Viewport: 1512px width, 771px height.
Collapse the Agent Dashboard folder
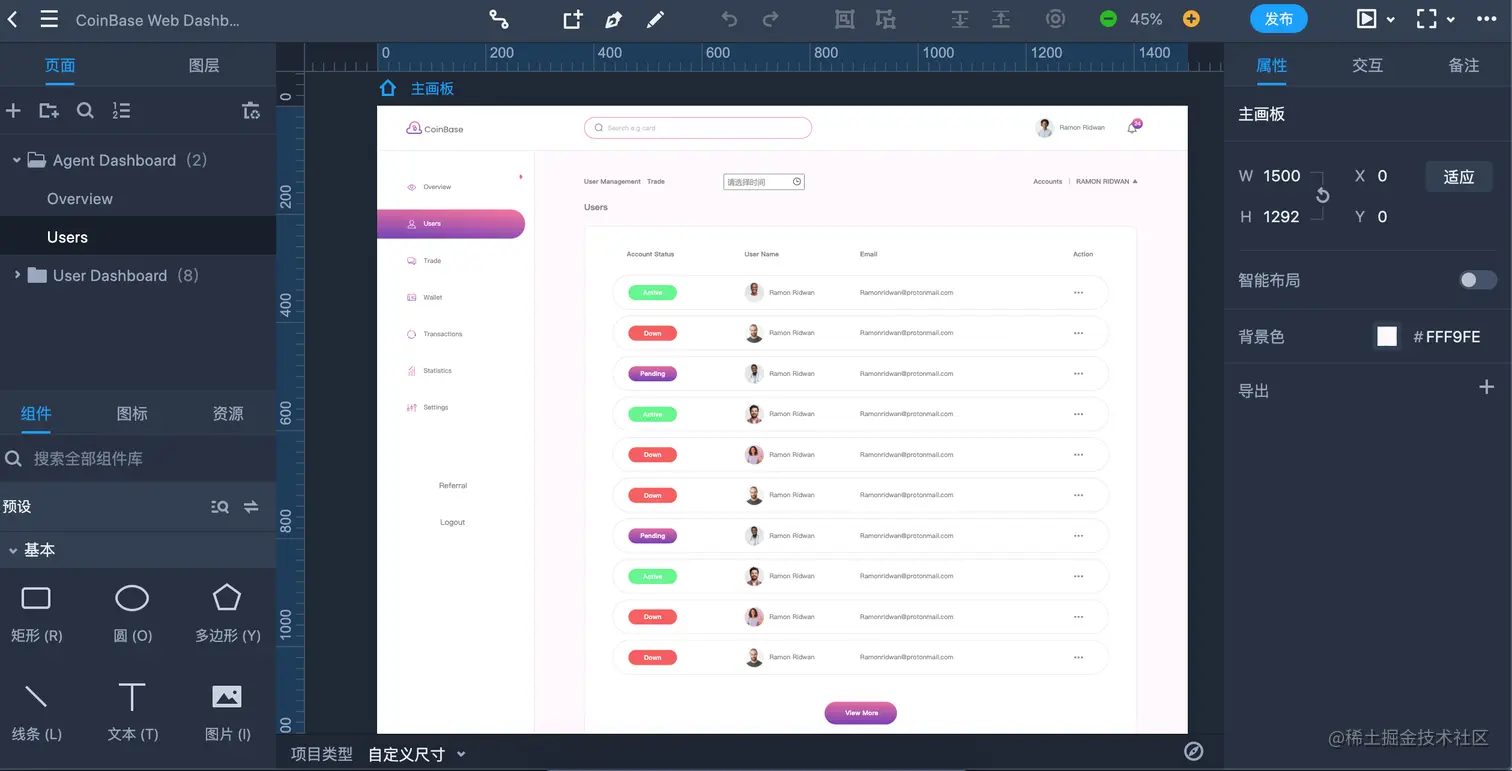16,160
